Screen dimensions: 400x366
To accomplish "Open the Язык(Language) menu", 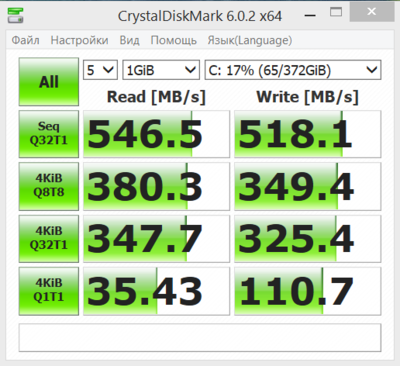I will pyautogui.click(x=250, y=40).
